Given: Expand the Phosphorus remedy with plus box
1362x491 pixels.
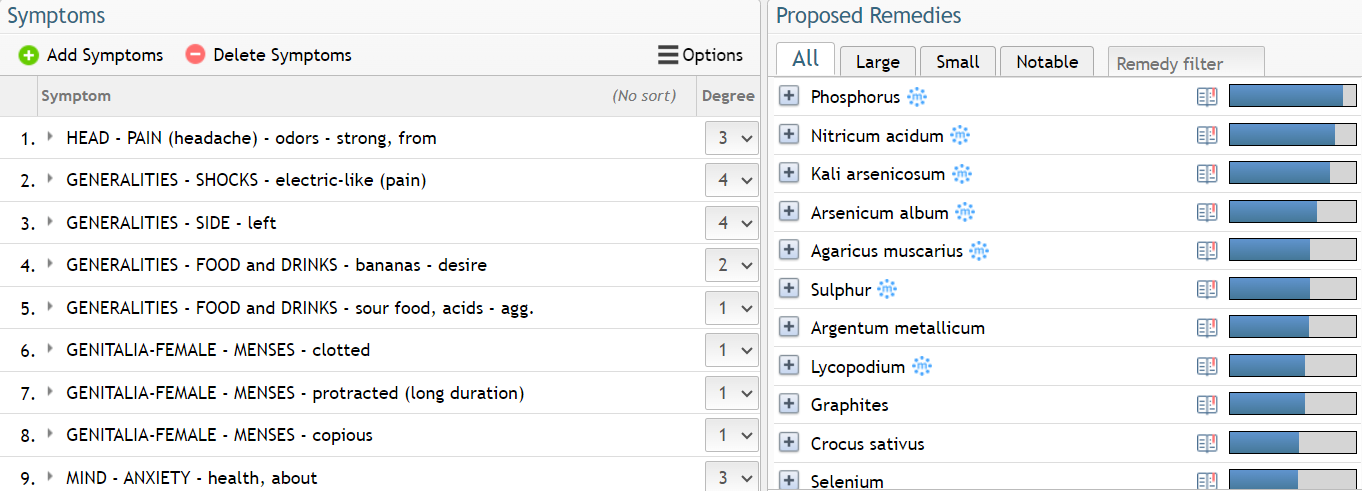Looking at the screenshot, I should (x=789, y=96).
